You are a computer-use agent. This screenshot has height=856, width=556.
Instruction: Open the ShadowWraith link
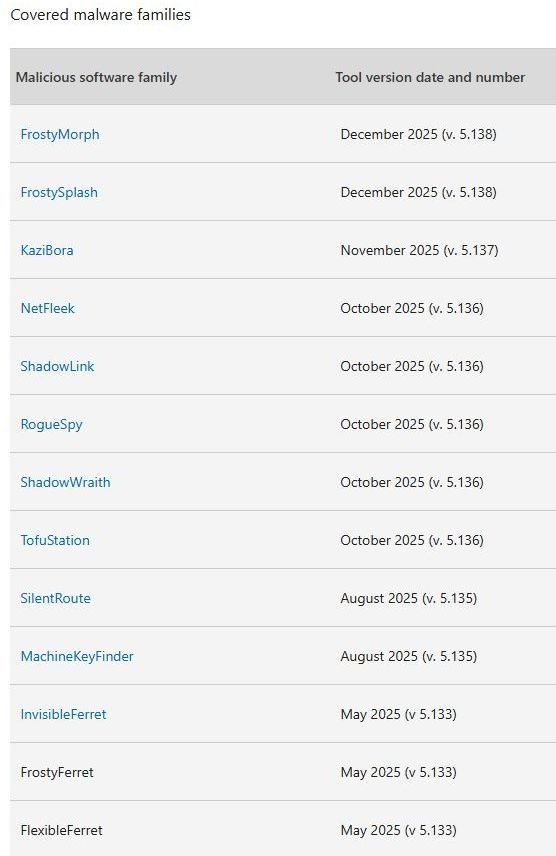(66, 482)
